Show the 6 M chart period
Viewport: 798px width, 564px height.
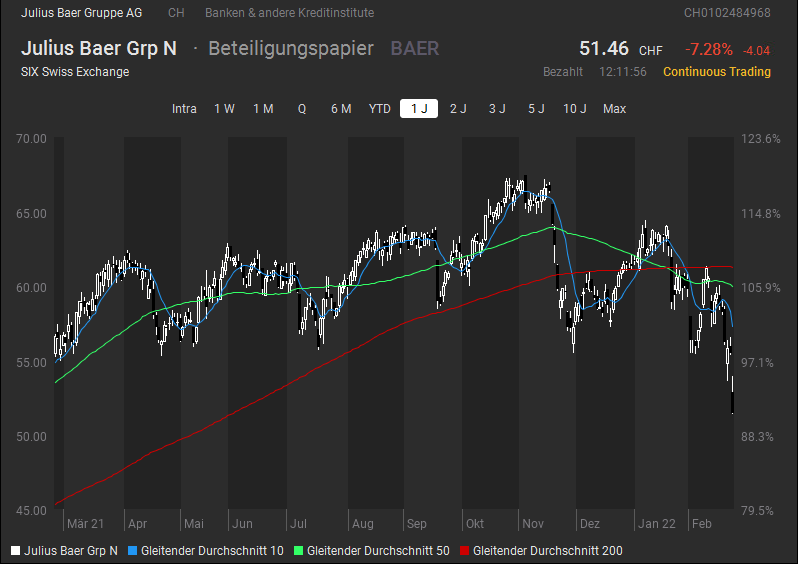pyautogui.click(x=341, y=109)
